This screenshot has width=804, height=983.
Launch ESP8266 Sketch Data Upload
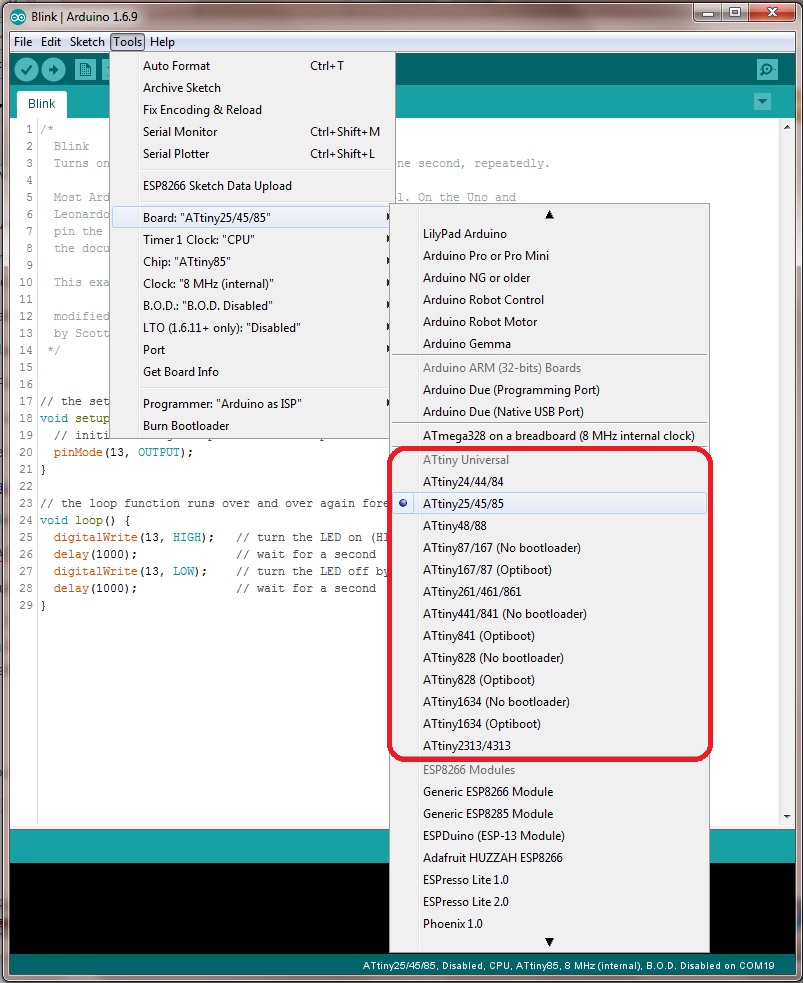251,186
